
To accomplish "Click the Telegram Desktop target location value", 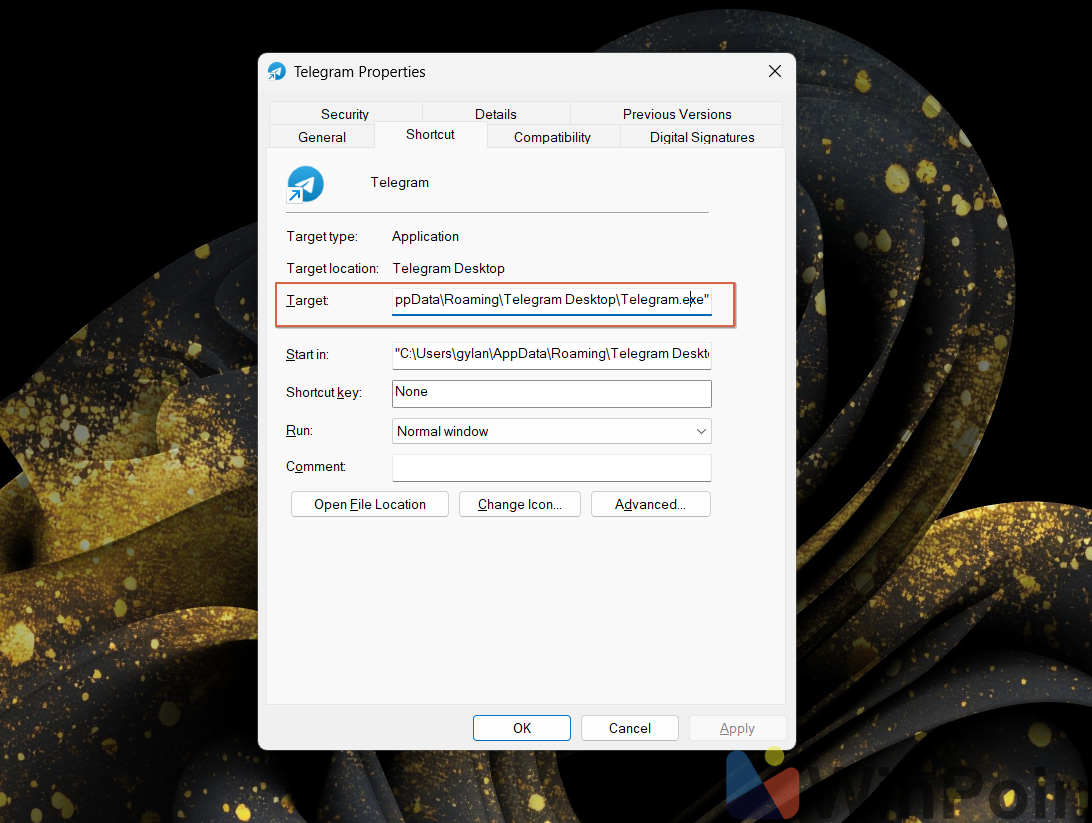I will (x=448, y=268).
